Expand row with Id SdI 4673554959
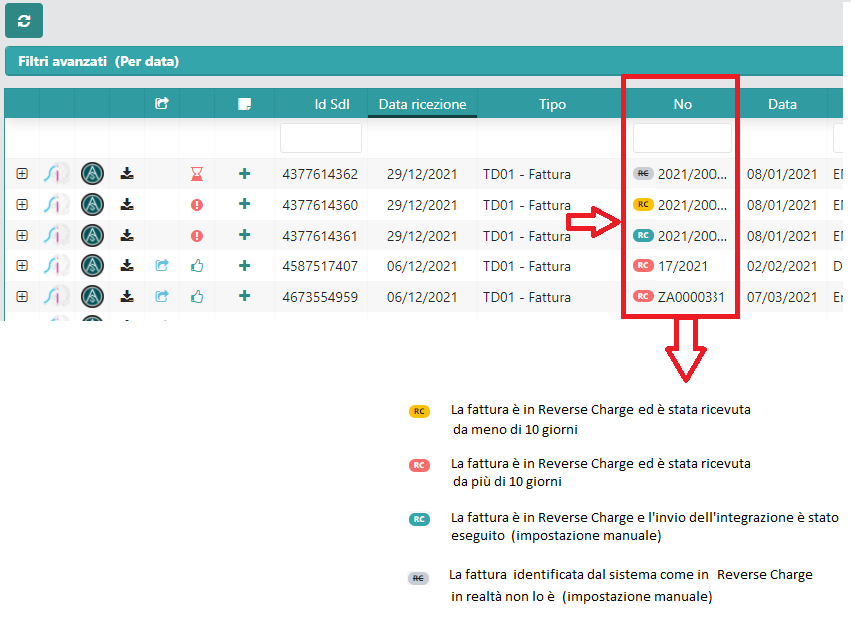Screen dimensions: 851x625 click(22, 297)
